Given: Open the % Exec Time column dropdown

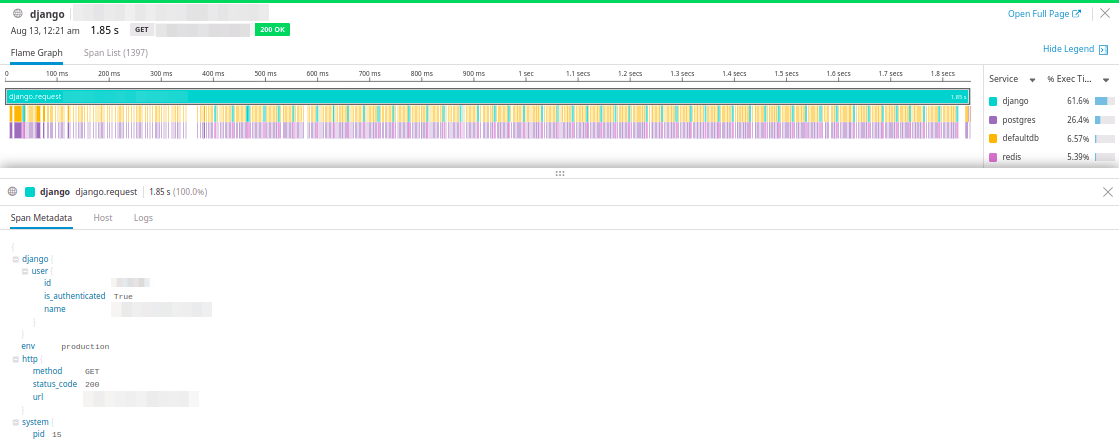Looking at the screenshot, I should point(1105,80).
